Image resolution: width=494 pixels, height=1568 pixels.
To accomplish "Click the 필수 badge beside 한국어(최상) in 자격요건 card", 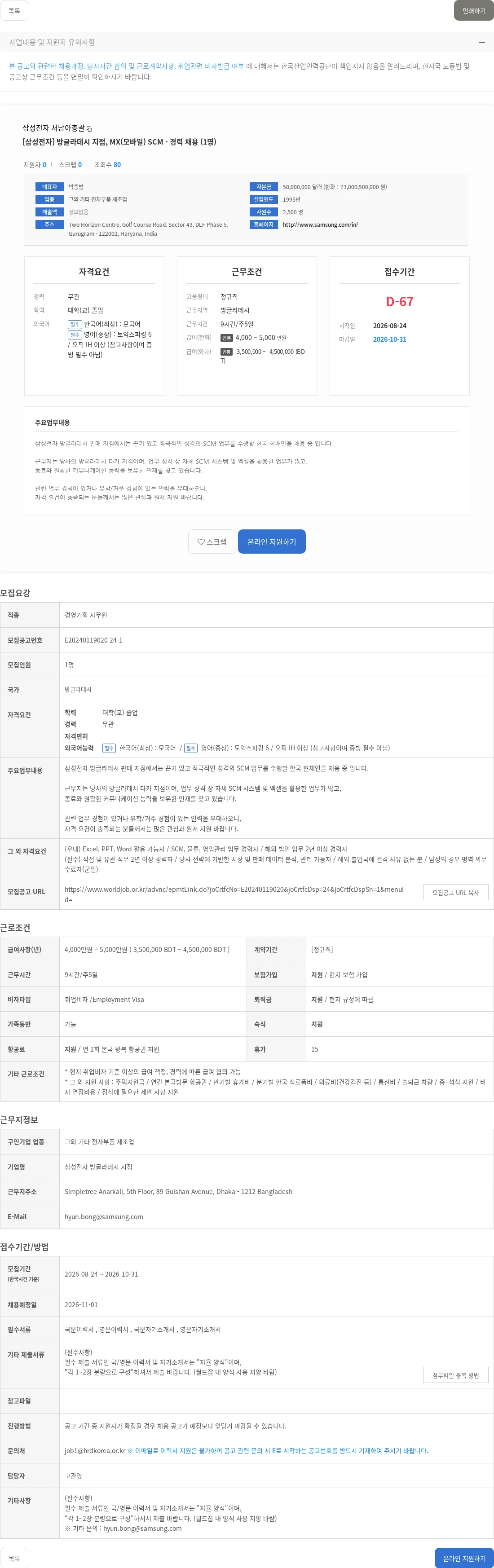I will (x=74, y=325).
